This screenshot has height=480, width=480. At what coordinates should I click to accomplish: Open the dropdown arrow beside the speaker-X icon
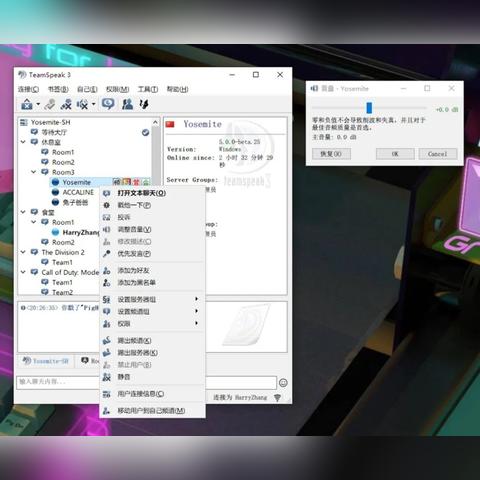93,104
